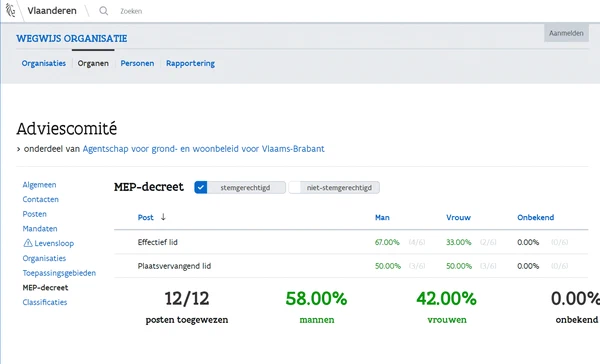Click the 12/12 posten toegewezen figure

[x=187, y=299]
